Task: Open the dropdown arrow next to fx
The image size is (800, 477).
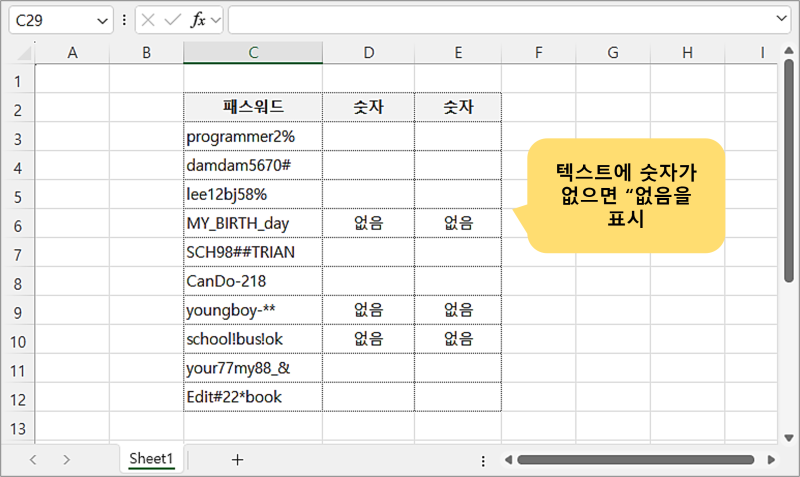Action: 215,19
